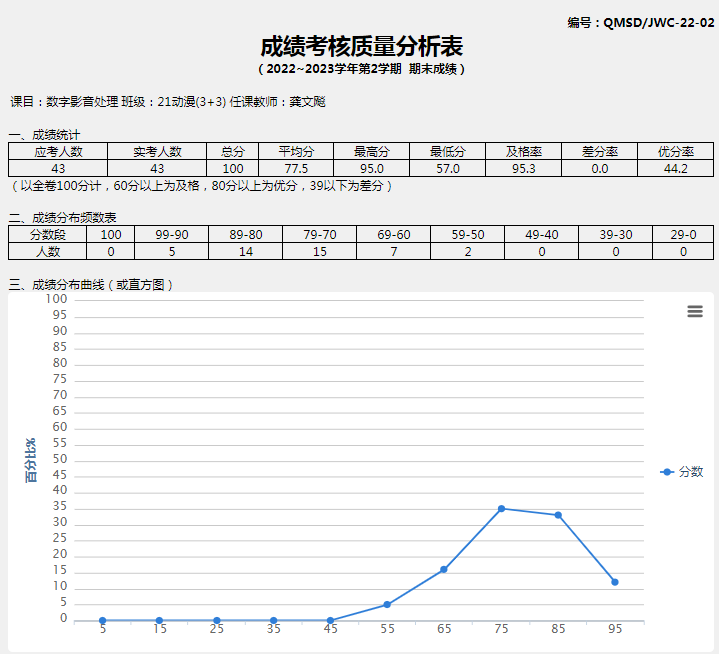The height and width of the screenshot is (654, 719).
Task: Click the zero-value data point at 45
Action: point(330,620)
